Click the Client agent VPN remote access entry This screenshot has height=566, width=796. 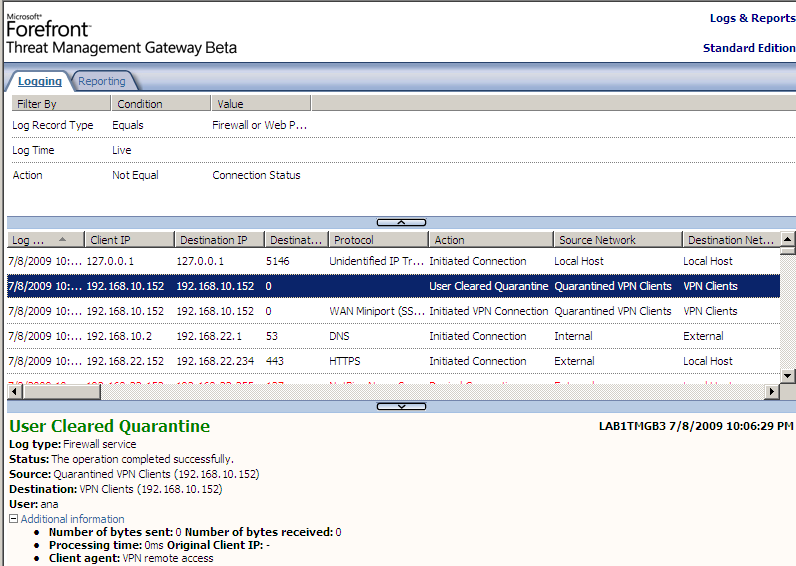pos(131,558)
